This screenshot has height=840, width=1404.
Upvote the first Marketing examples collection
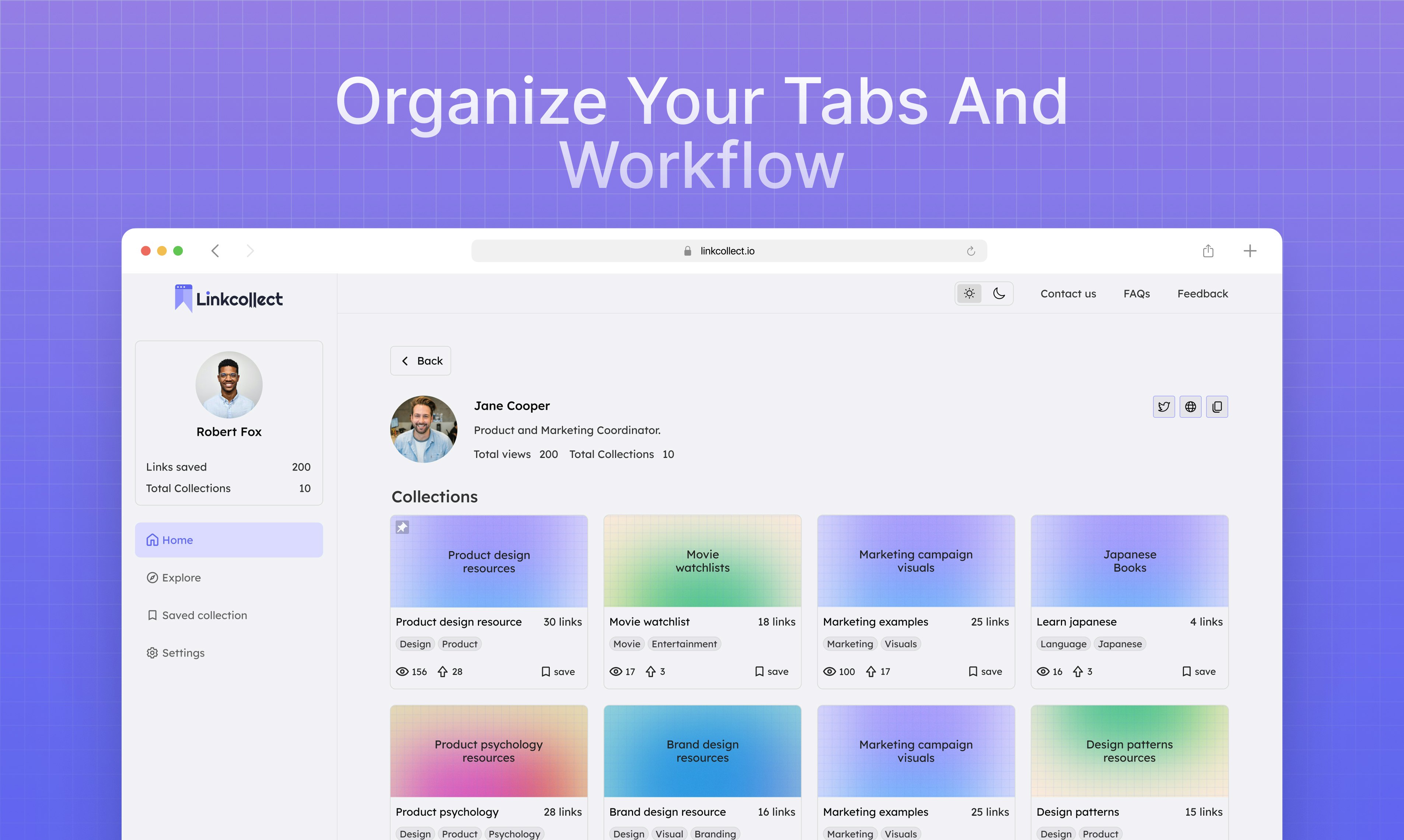(871, 671)
